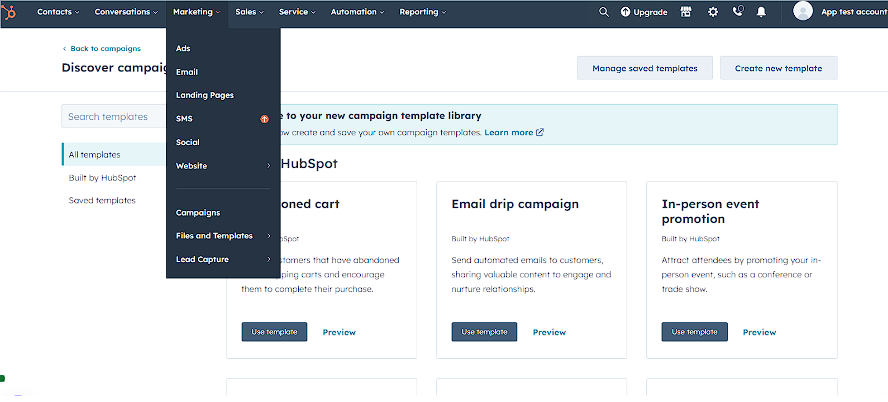Click App test account name

[854, 12]
